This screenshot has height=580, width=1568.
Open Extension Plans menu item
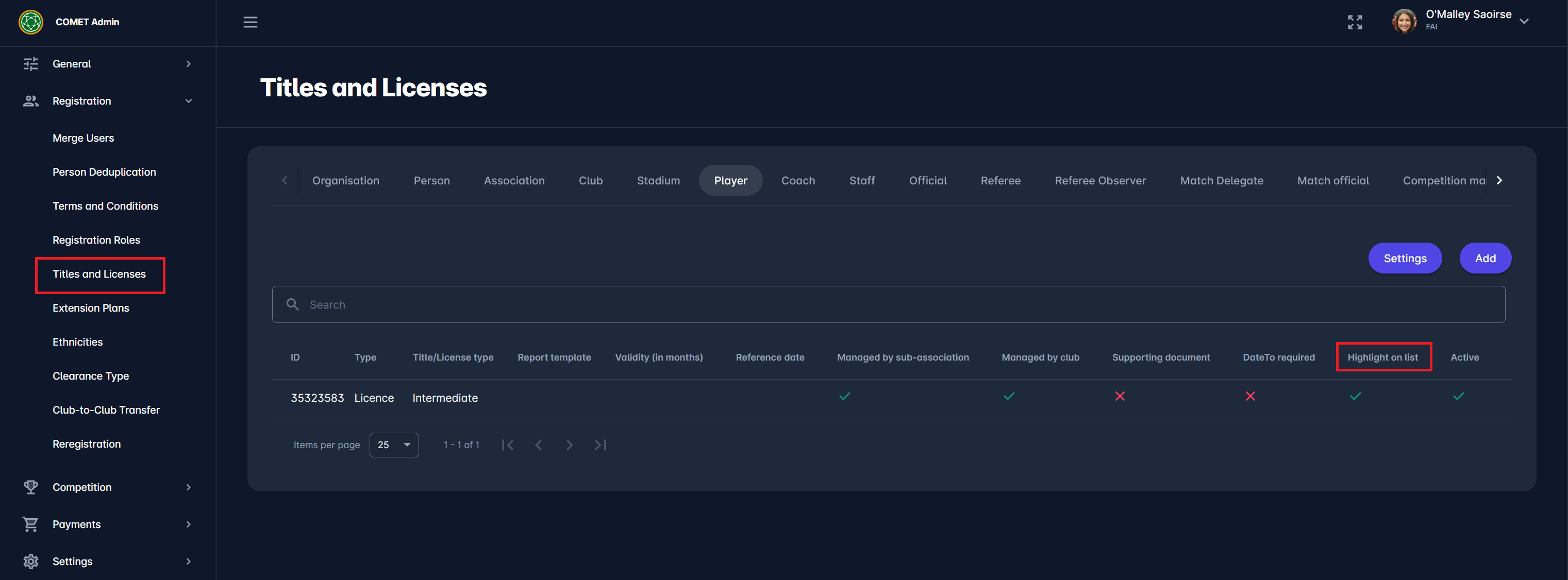coord(91,308)
